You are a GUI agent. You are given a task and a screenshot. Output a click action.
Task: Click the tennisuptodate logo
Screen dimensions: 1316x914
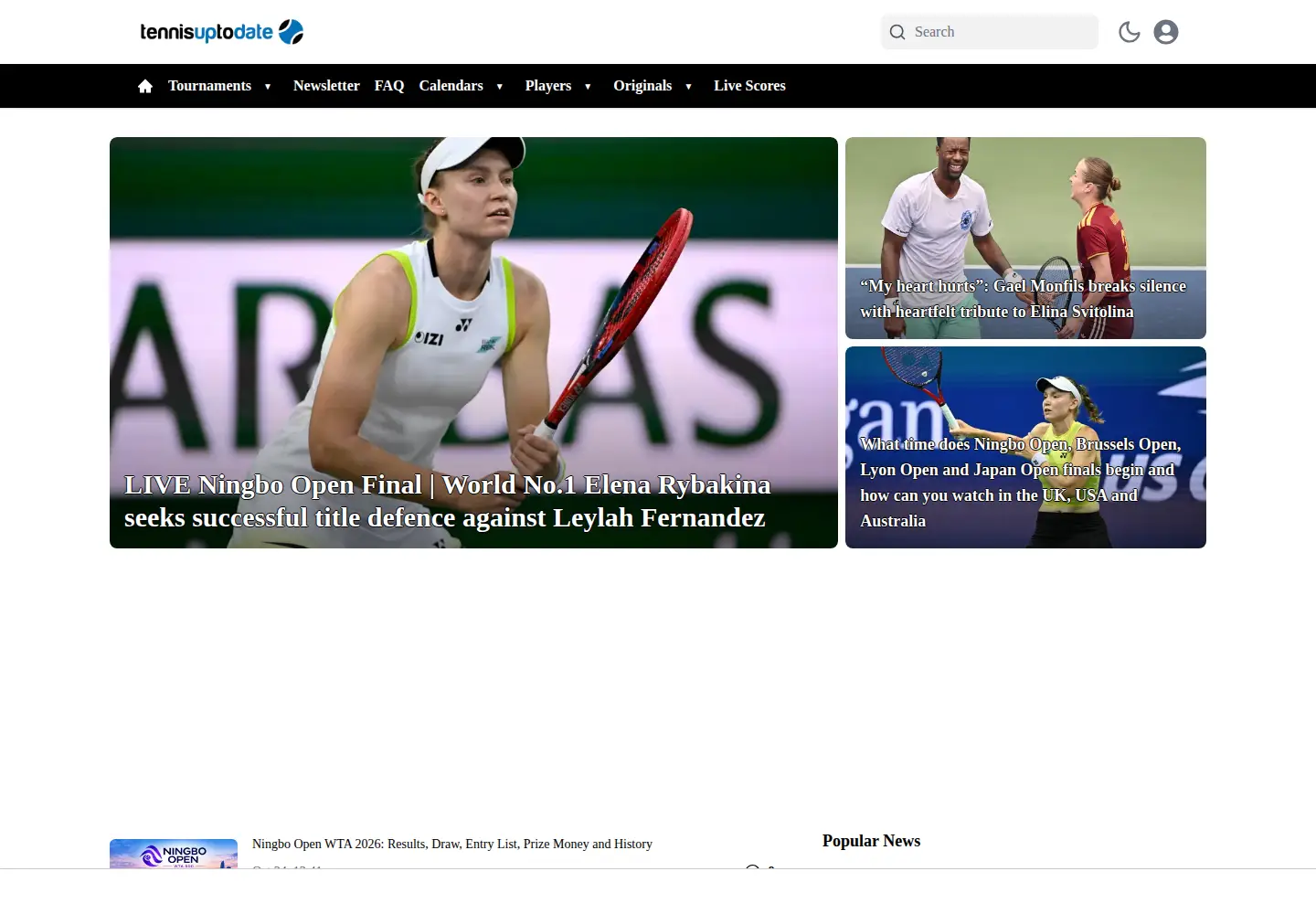point(221,32)
